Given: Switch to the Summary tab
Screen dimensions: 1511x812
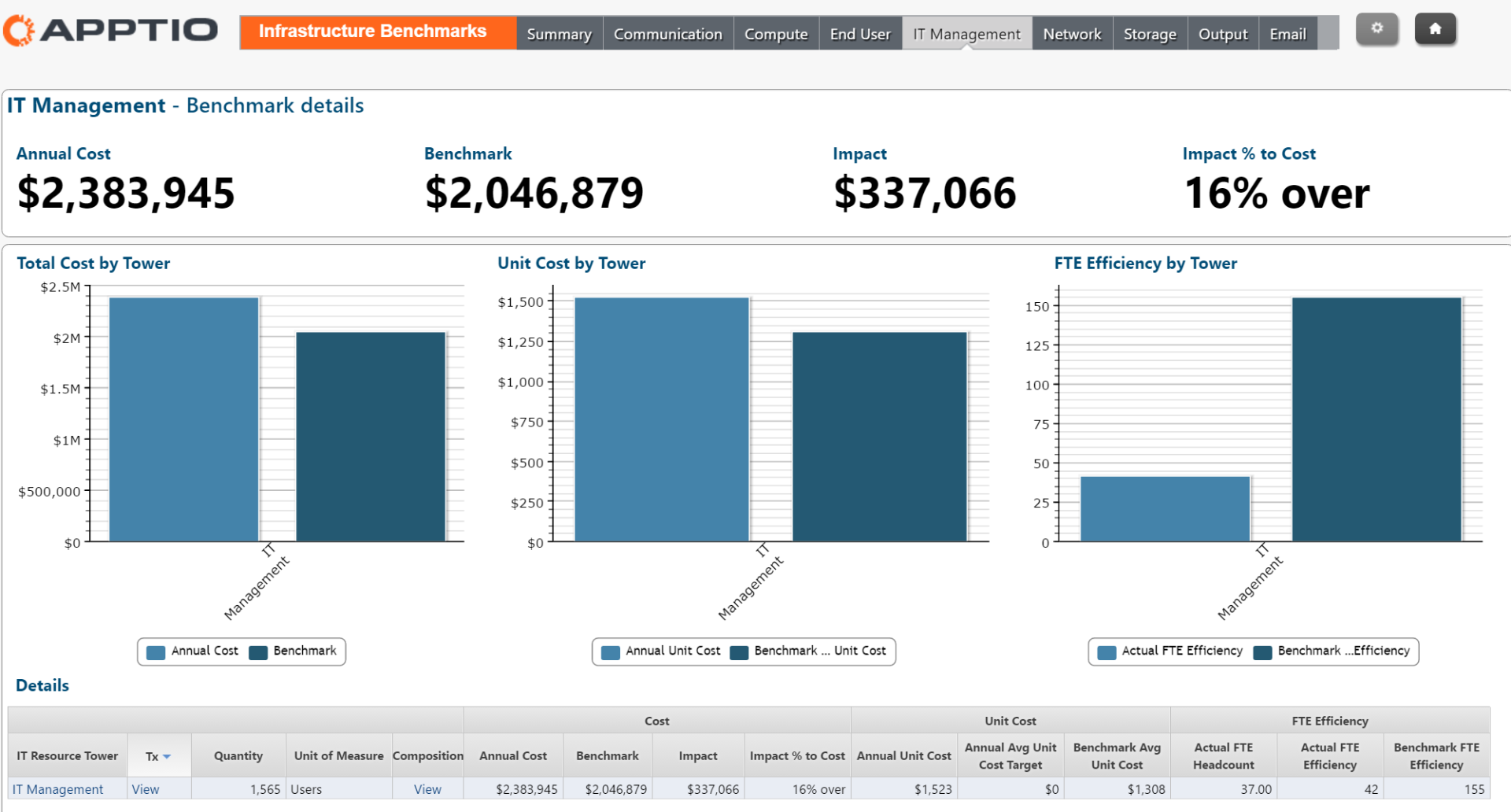Looking at the screenshot, I should coord(559,34).
